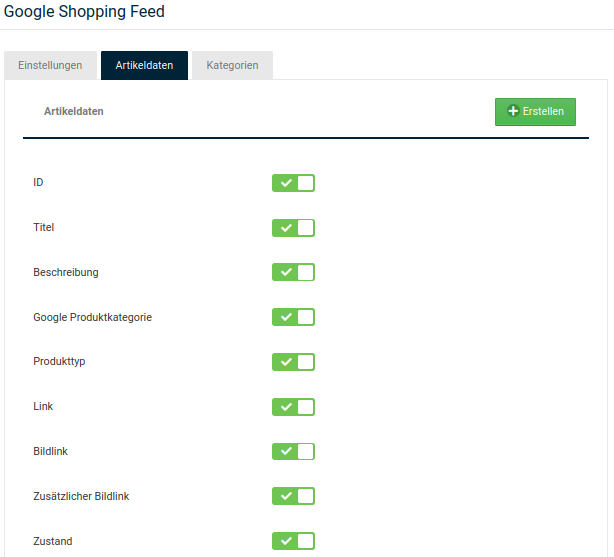Switch to the Einstellungen tab
The image size is (614, 557).
click(x=51, y=65)
